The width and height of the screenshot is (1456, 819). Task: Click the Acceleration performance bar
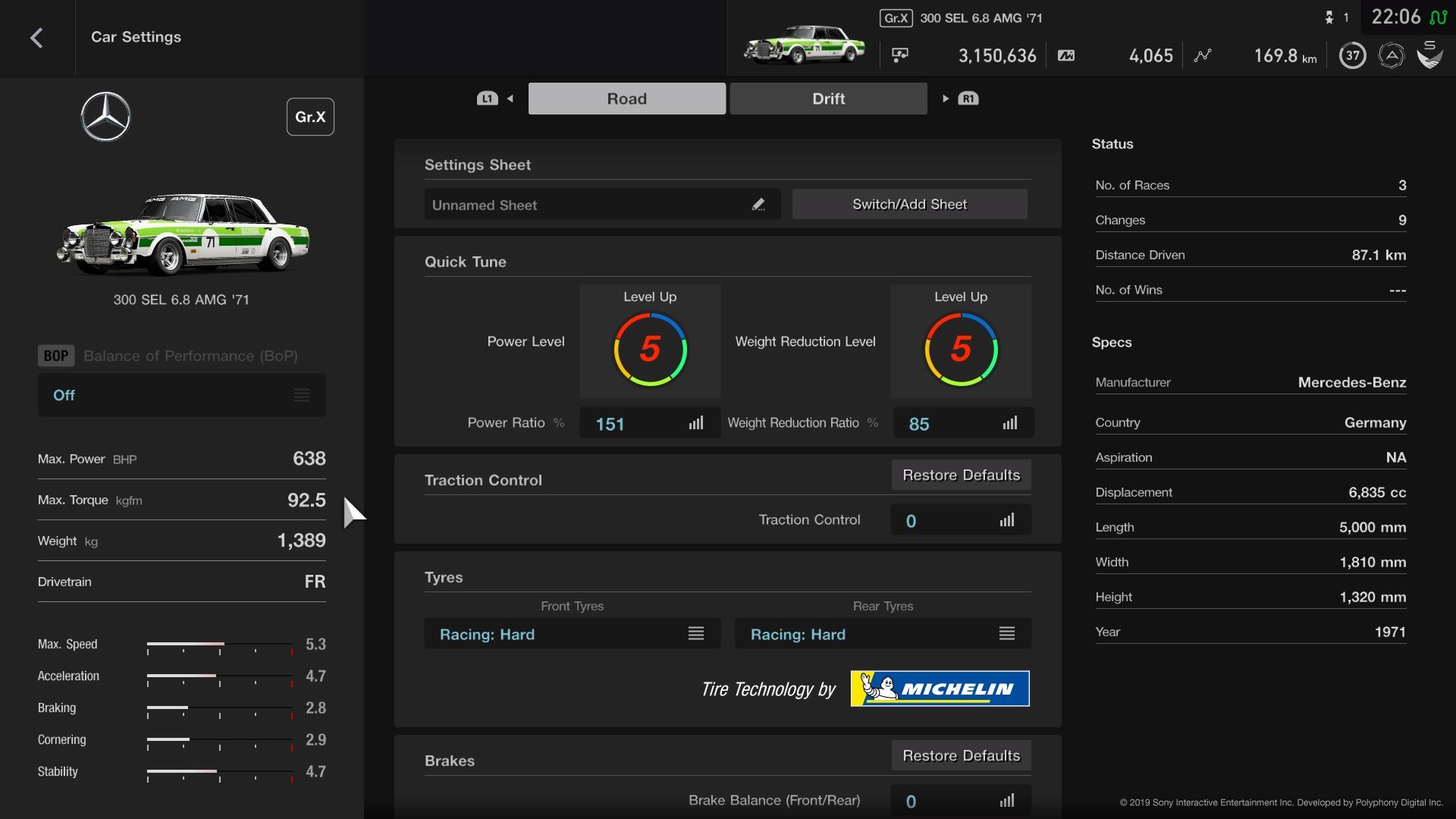[x=220, y=678]
